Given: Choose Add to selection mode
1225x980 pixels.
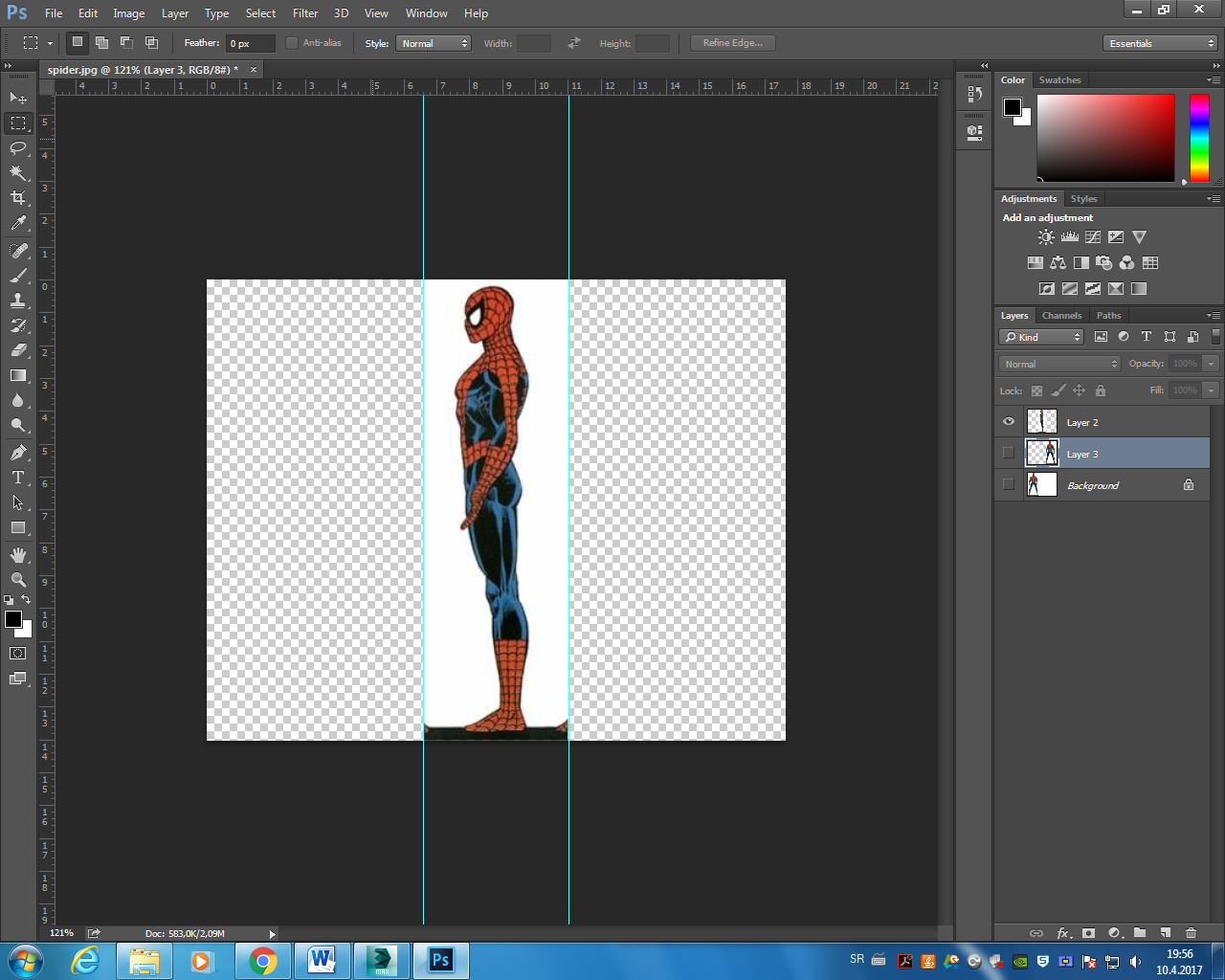Looking at the screenshot, I should (101, 42).
